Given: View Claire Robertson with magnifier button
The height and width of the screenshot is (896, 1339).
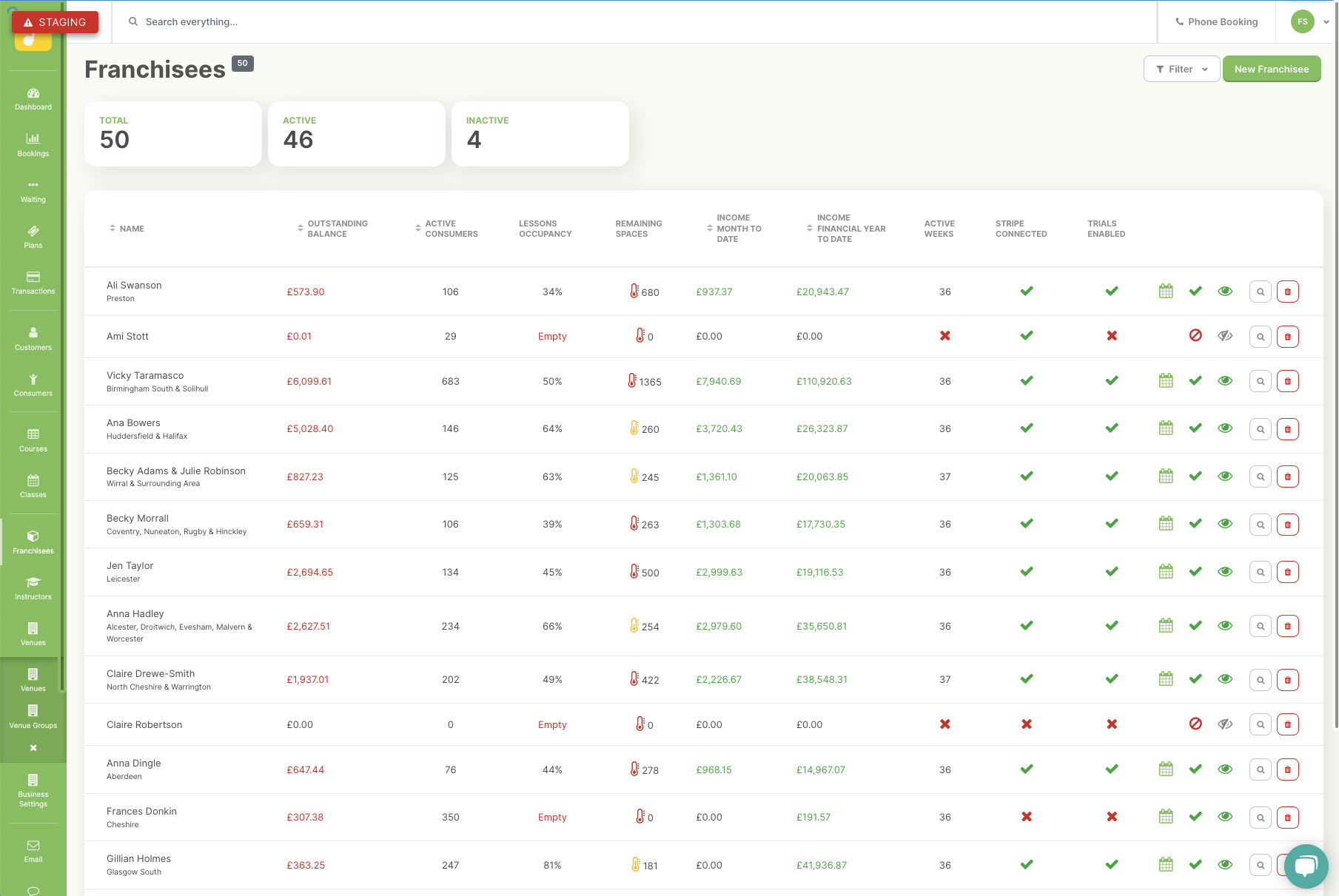Looking at the screenshot, I should [x=1260, y=724].
